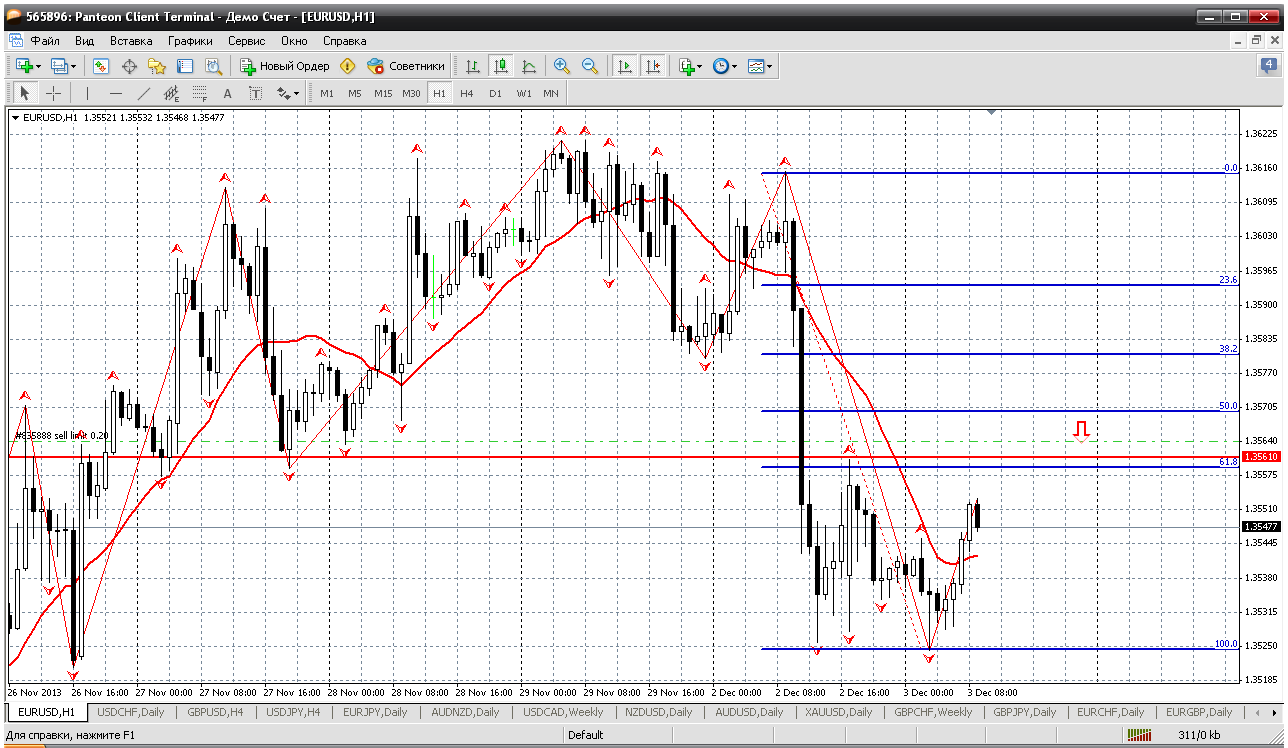Open the Navigator folder-star icon

pyautogui.click(x=157, y=66)
